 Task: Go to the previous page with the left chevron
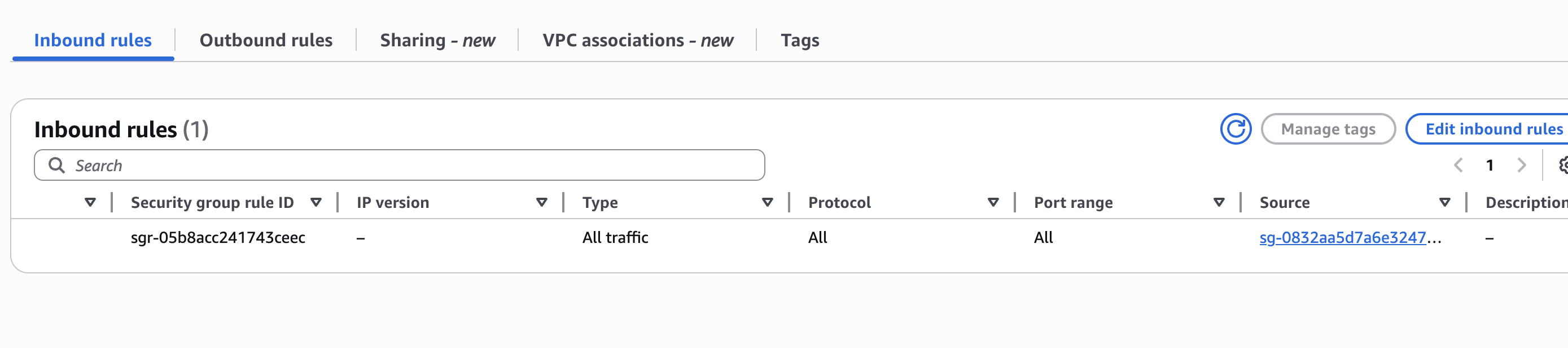pyautogui.click(x=1459, y=164)
